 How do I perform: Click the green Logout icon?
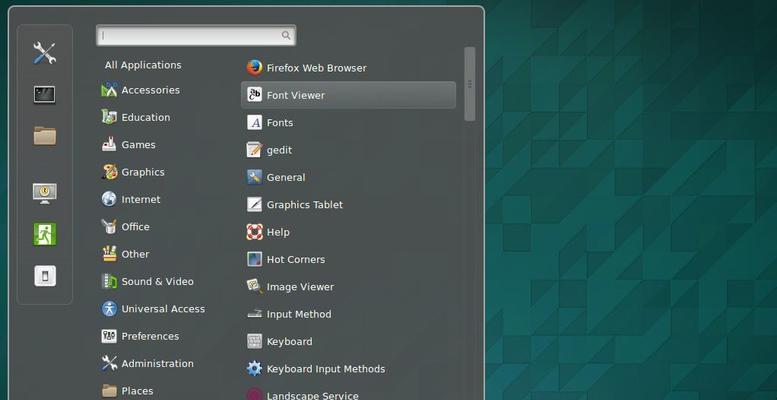[x=45, y=234]
